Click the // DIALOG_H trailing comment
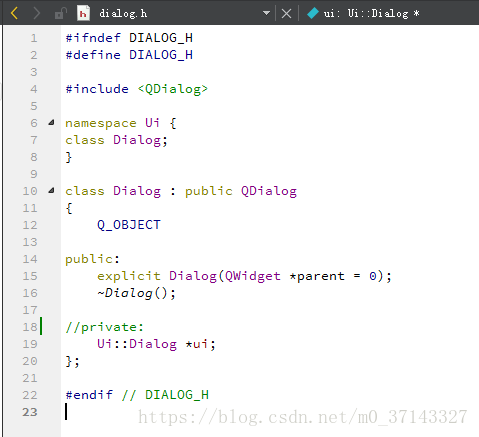This screenshot has height=437, width=479. (165, 395)
